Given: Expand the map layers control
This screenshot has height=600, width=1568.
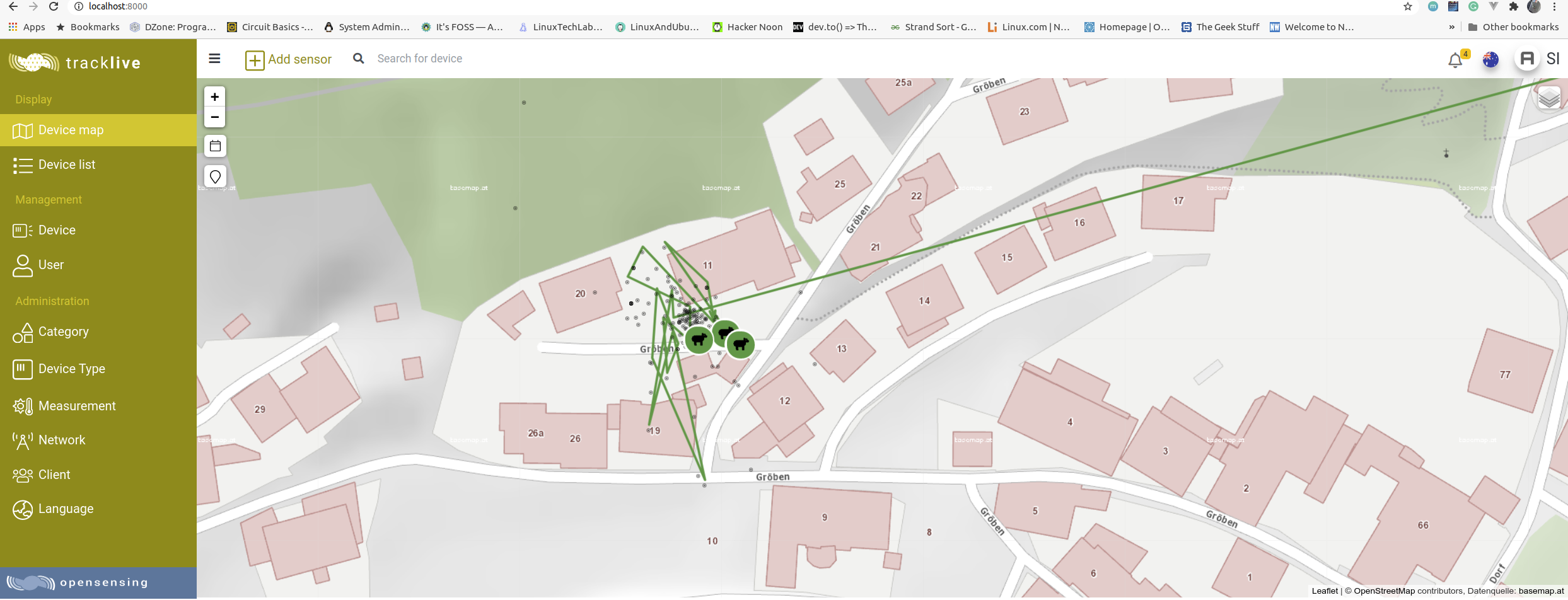Looking at the screenshot, I should (x=1548, y=98).
